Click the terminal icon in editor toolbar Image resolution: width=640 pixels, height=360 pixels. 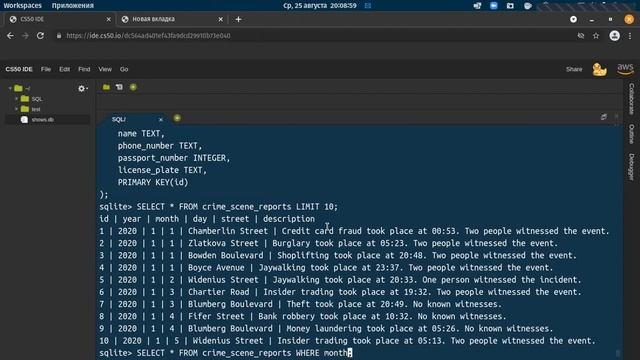[119, 87]
